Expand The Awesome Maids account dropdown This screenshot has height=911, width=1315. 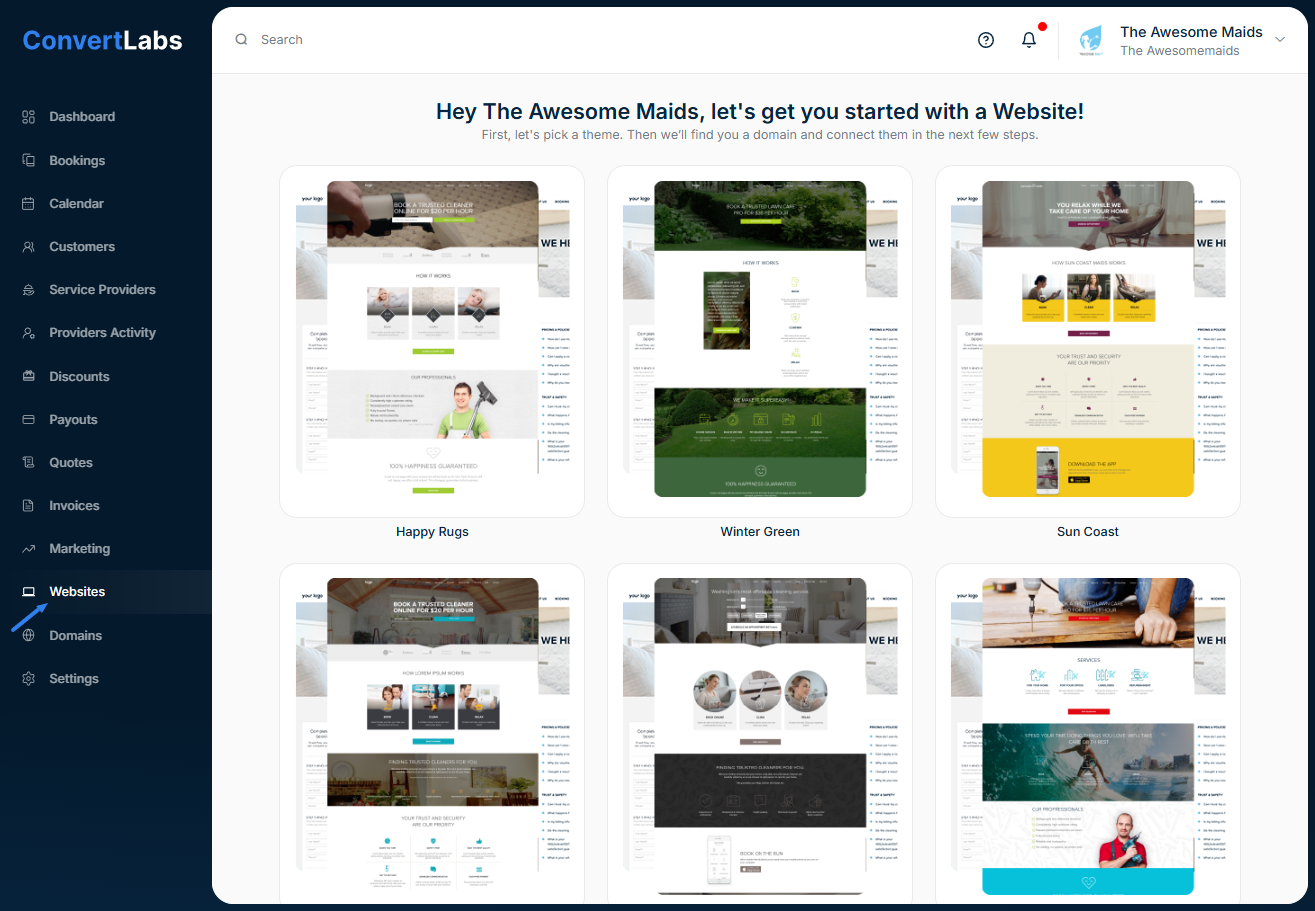(x=1280, y=40)
